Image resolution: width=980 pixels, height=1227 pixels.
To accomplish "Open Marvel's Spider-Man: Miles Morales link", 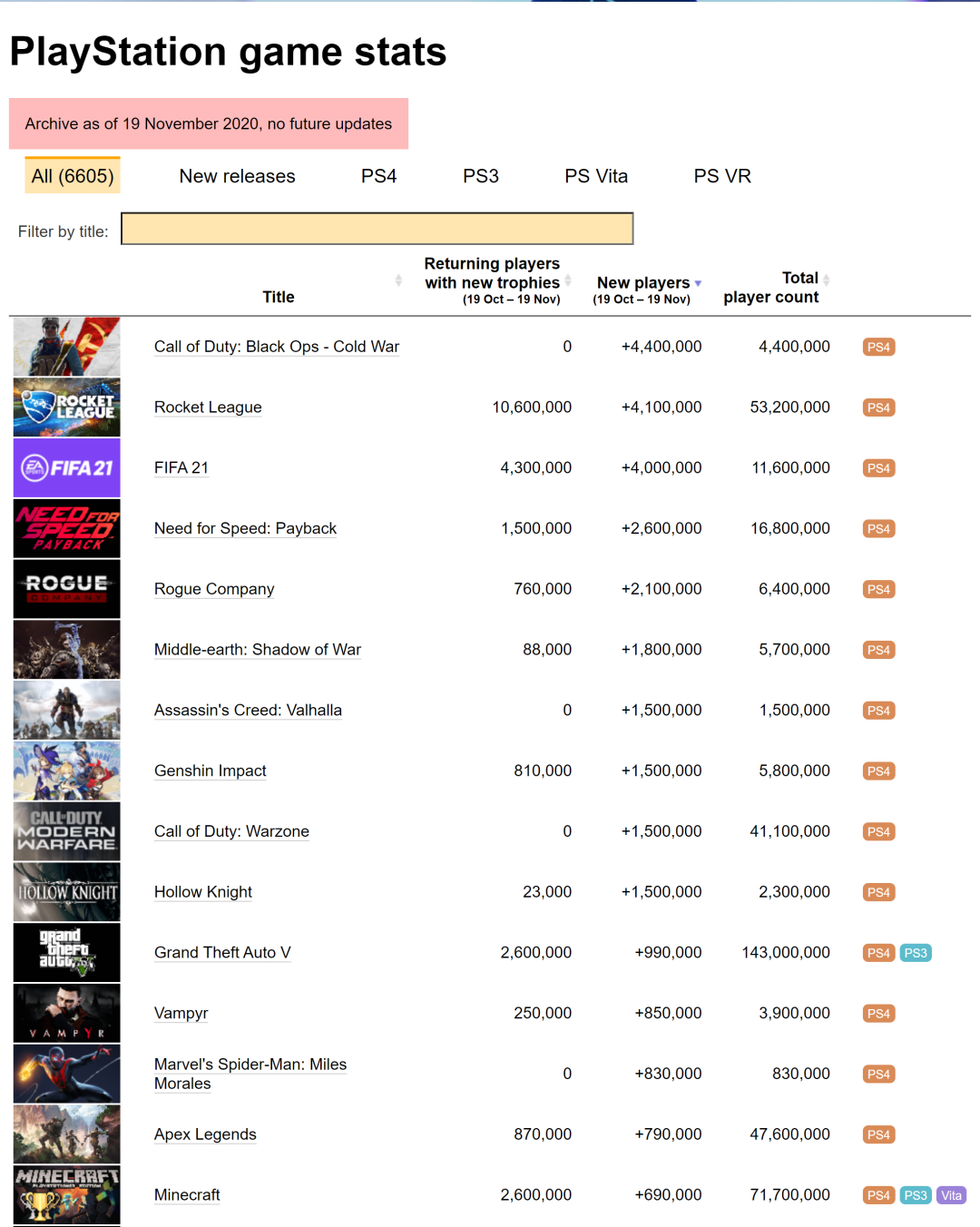I will coord(250,1074).
